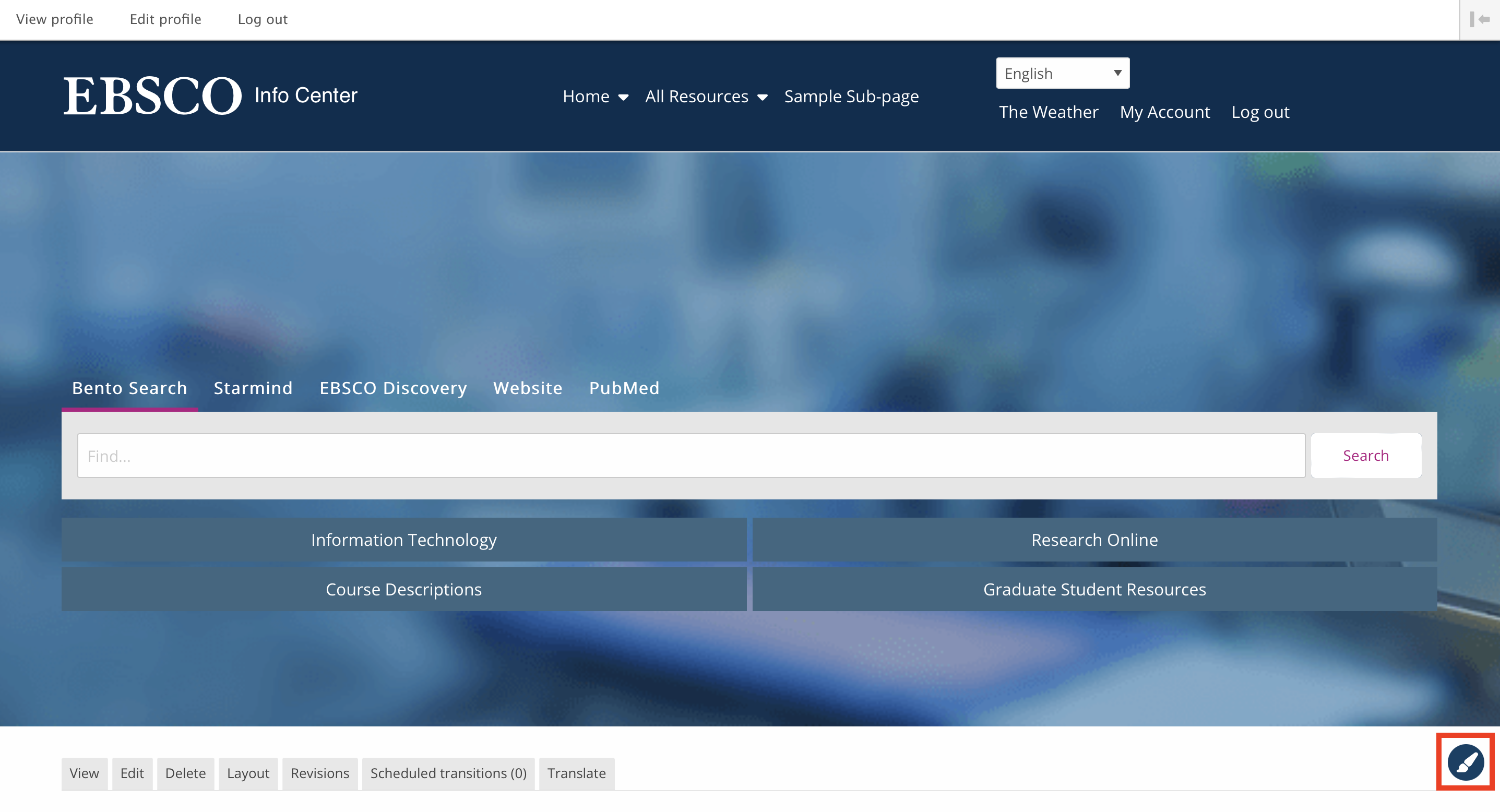Image resolution: width=1500 pixels, height=812 pixels.
Task: Open the Revisions page
Action: tap(320, 773)
